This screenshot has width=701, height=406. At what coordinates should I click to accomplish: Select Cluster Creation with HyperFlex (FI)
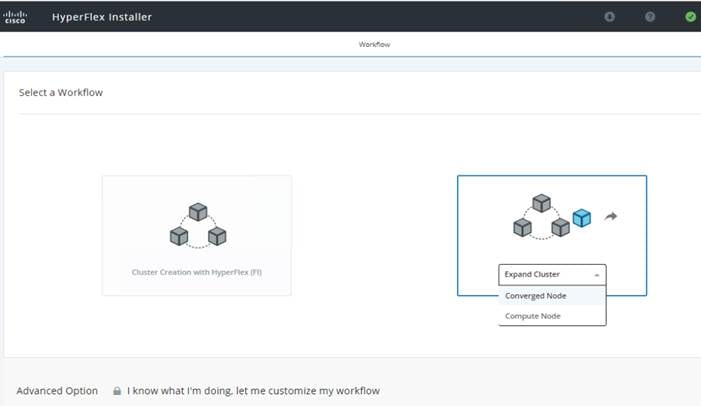[x=197, y=272]
